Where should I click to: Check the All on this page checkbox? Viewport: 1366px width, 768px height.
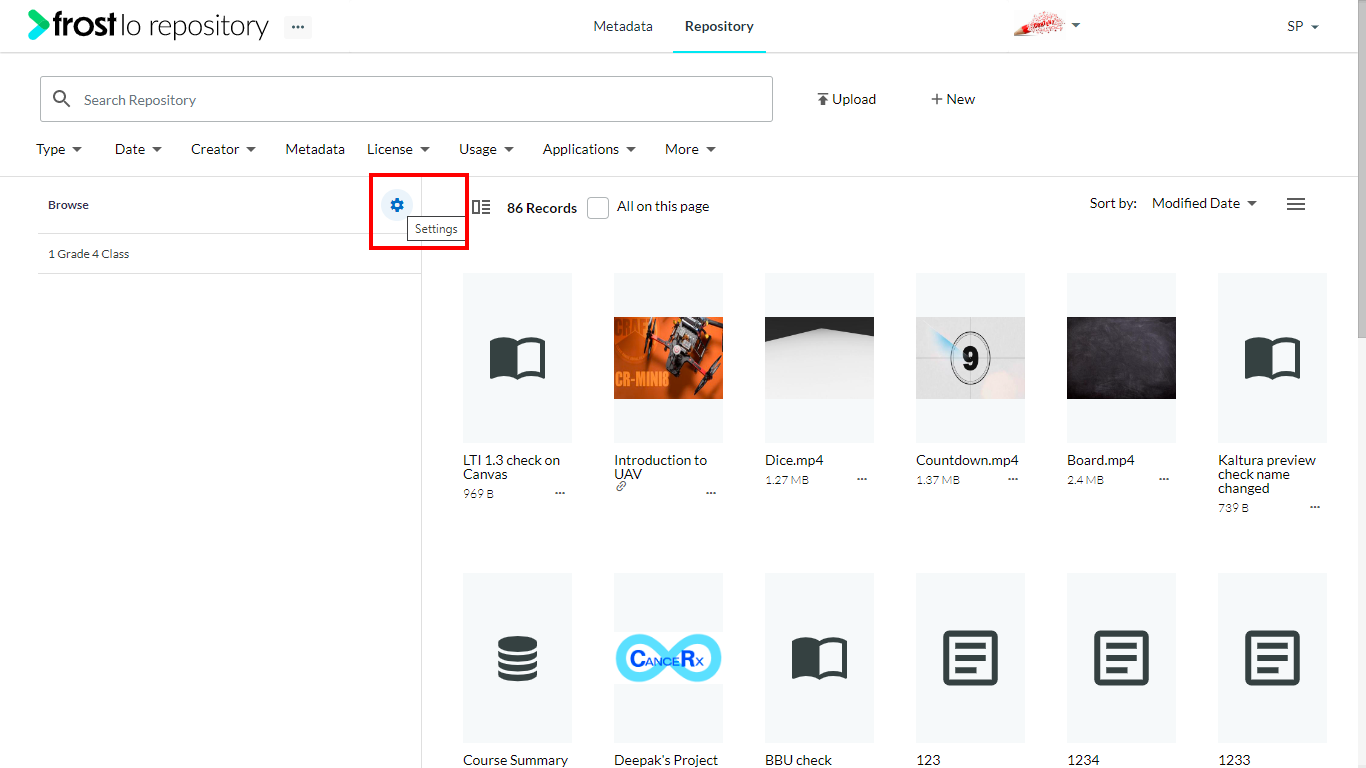click(598, 208)
